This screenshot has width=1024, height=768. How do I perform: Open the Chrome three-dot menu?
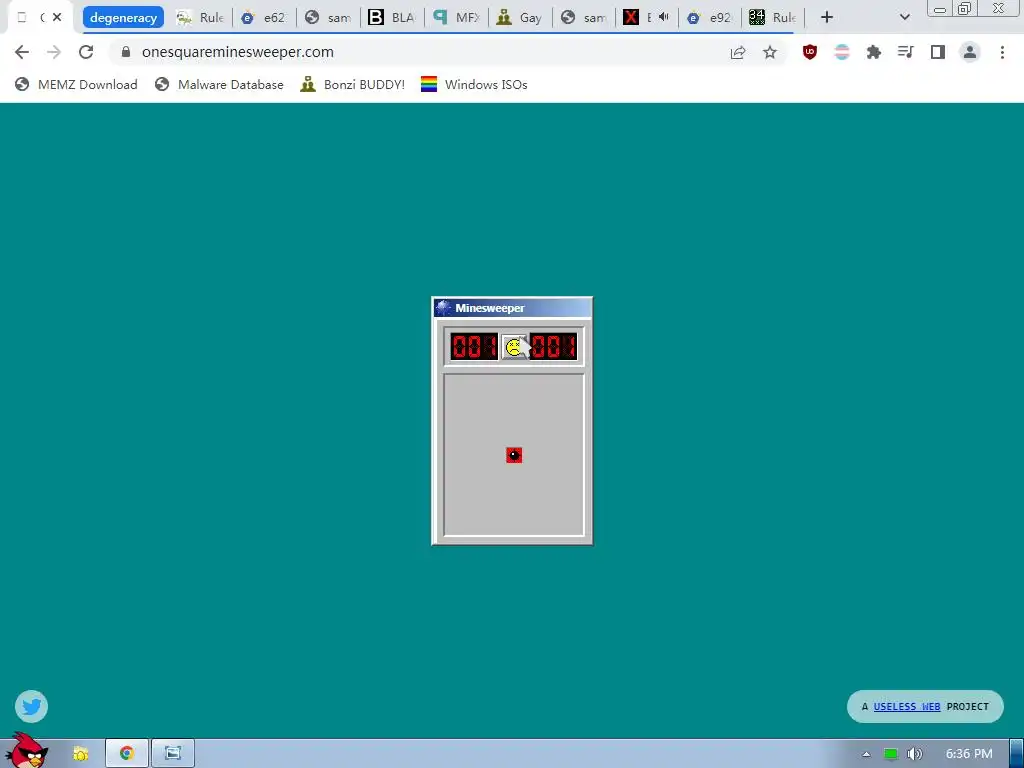1002,52
